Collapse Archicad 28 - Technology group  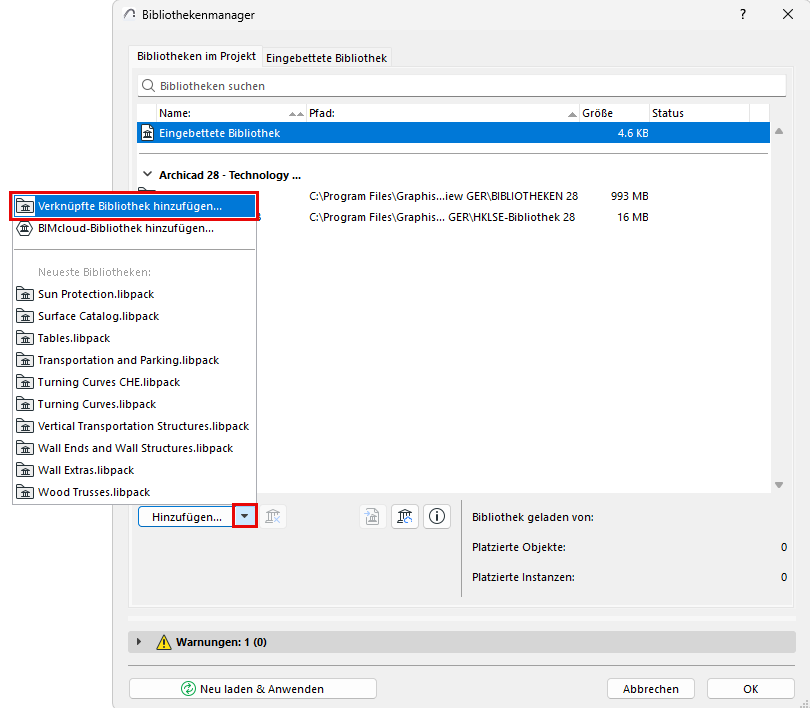pos(147,174)
